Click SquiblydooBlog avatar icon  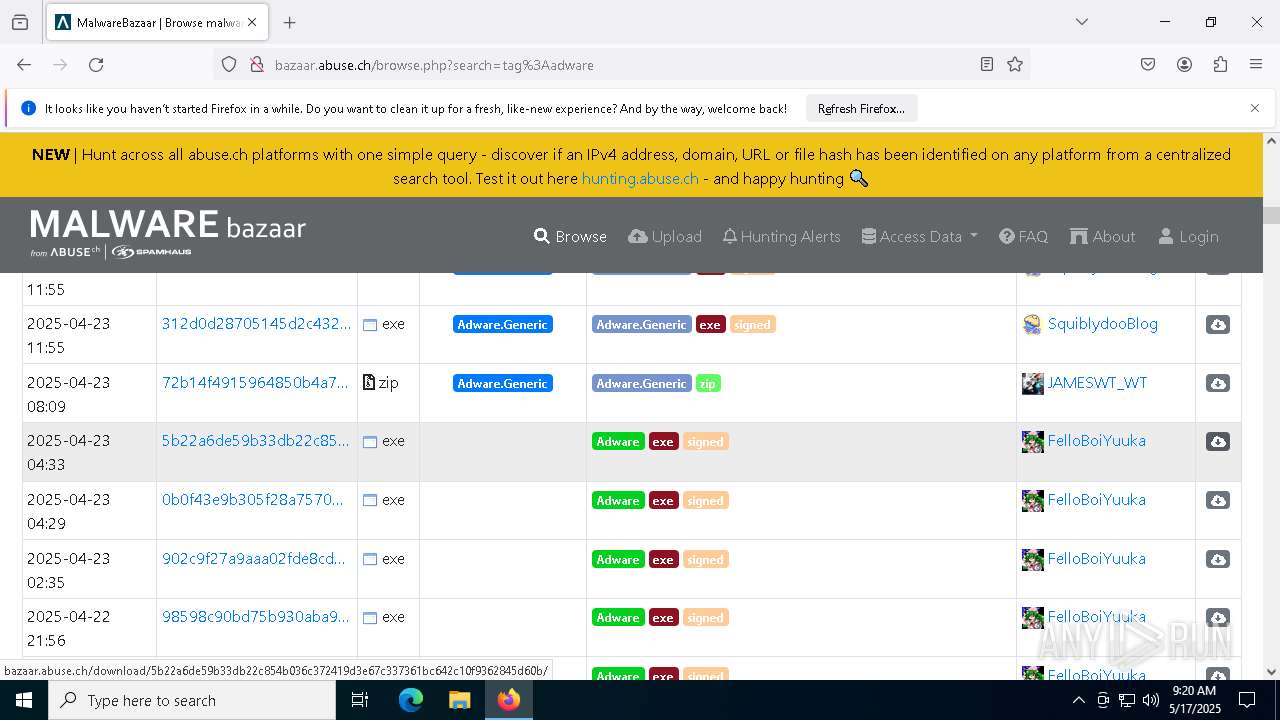1033,324
